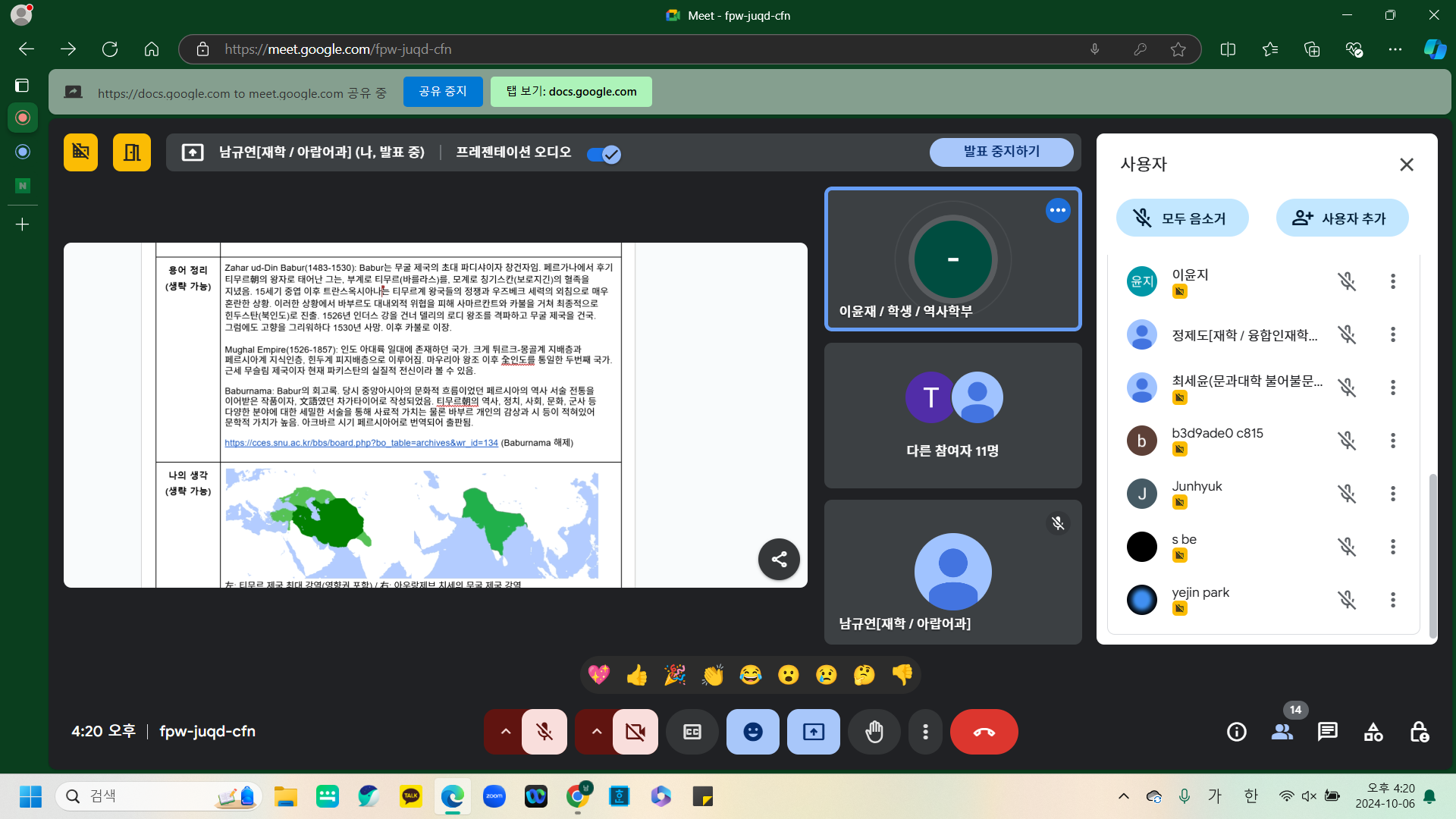The width and height of the screenshot is (1456, 819).
Task: Open activities panel
Action: point(1373,732)
